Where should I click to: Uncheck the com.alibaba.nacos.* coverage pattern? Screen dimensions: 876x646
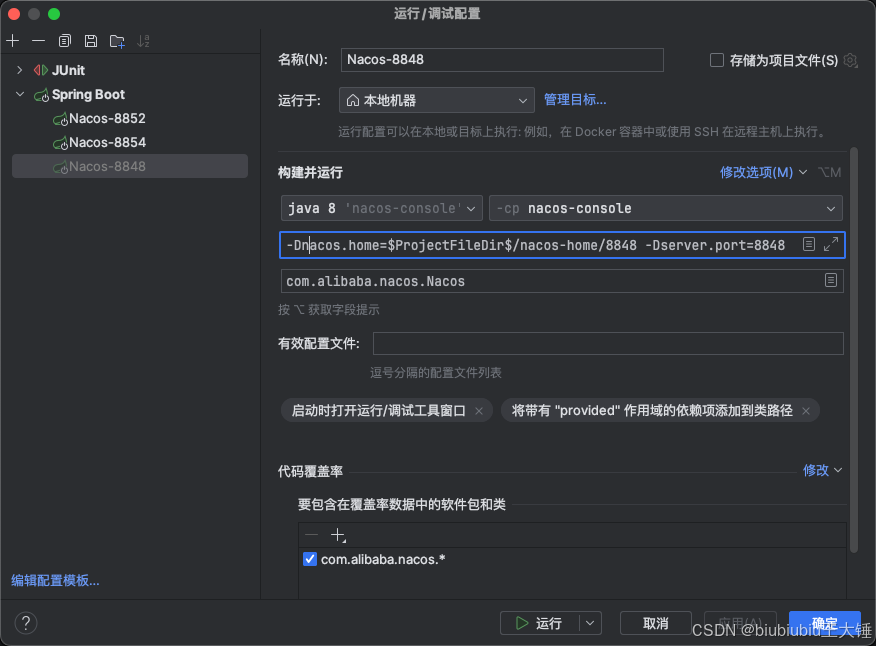310,559
